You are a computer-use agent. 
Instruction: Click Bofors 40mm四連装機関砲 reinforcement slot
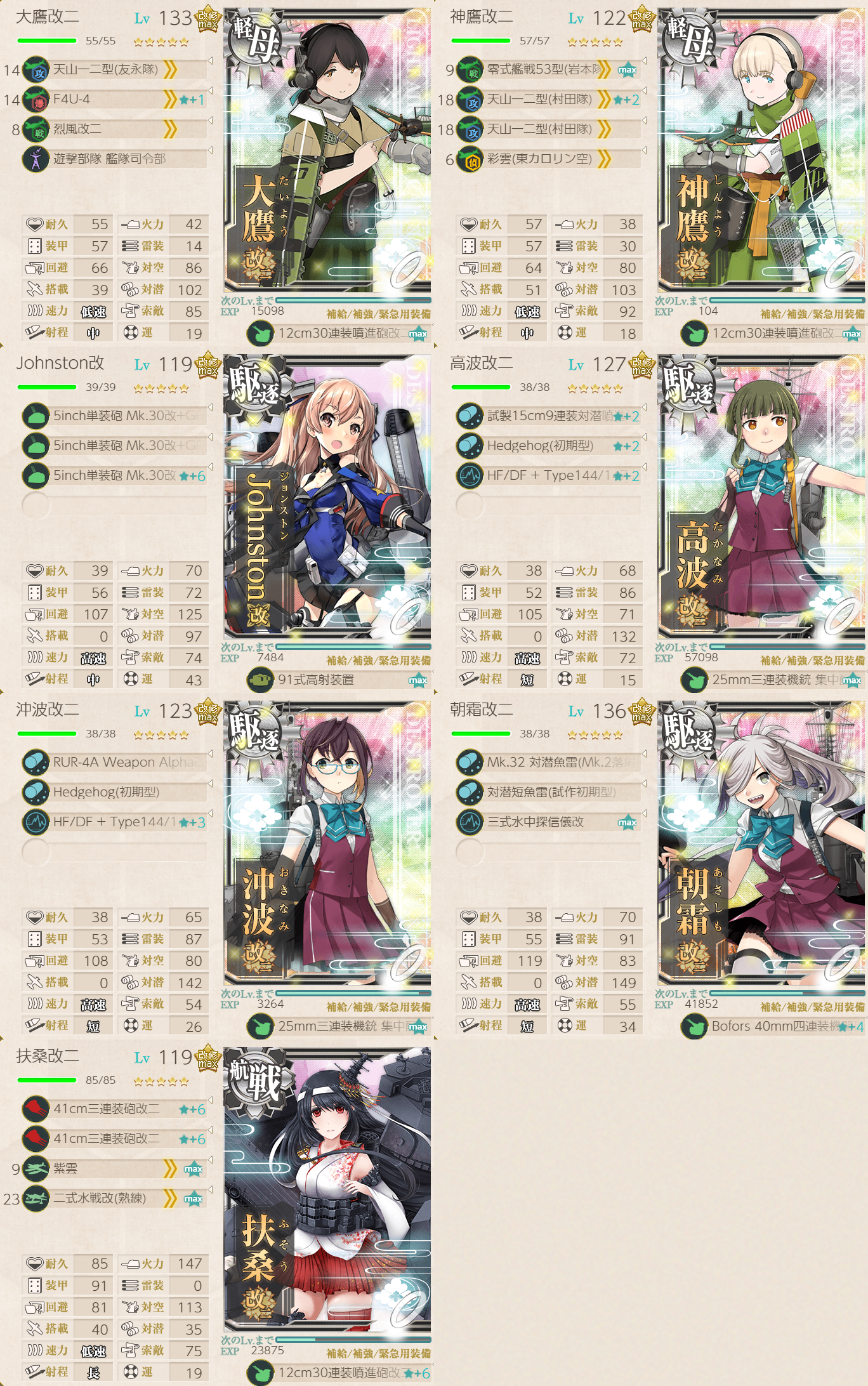[x=772, y=1026]
